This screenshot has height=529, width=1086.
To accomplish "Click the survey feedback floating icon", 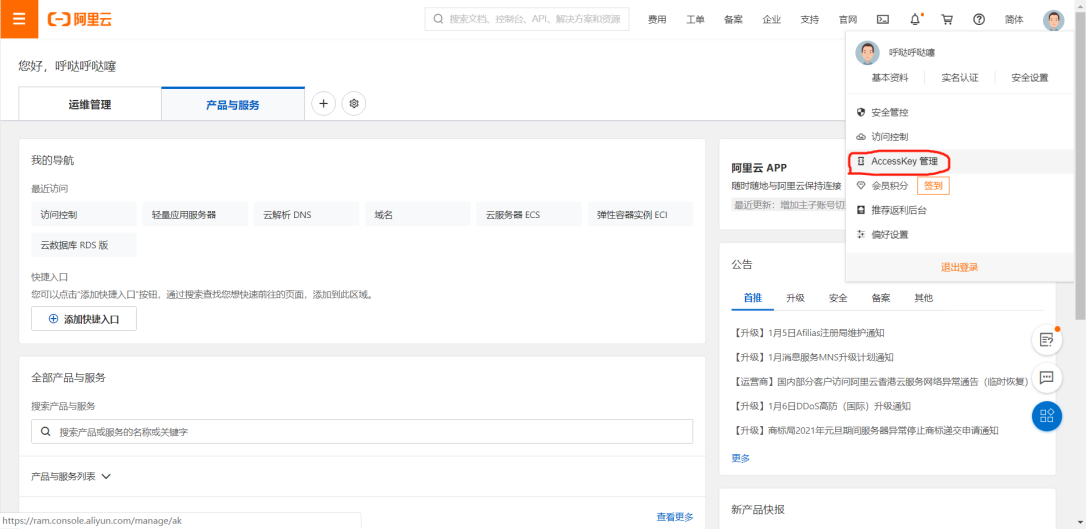I will tap(1047, 339).
